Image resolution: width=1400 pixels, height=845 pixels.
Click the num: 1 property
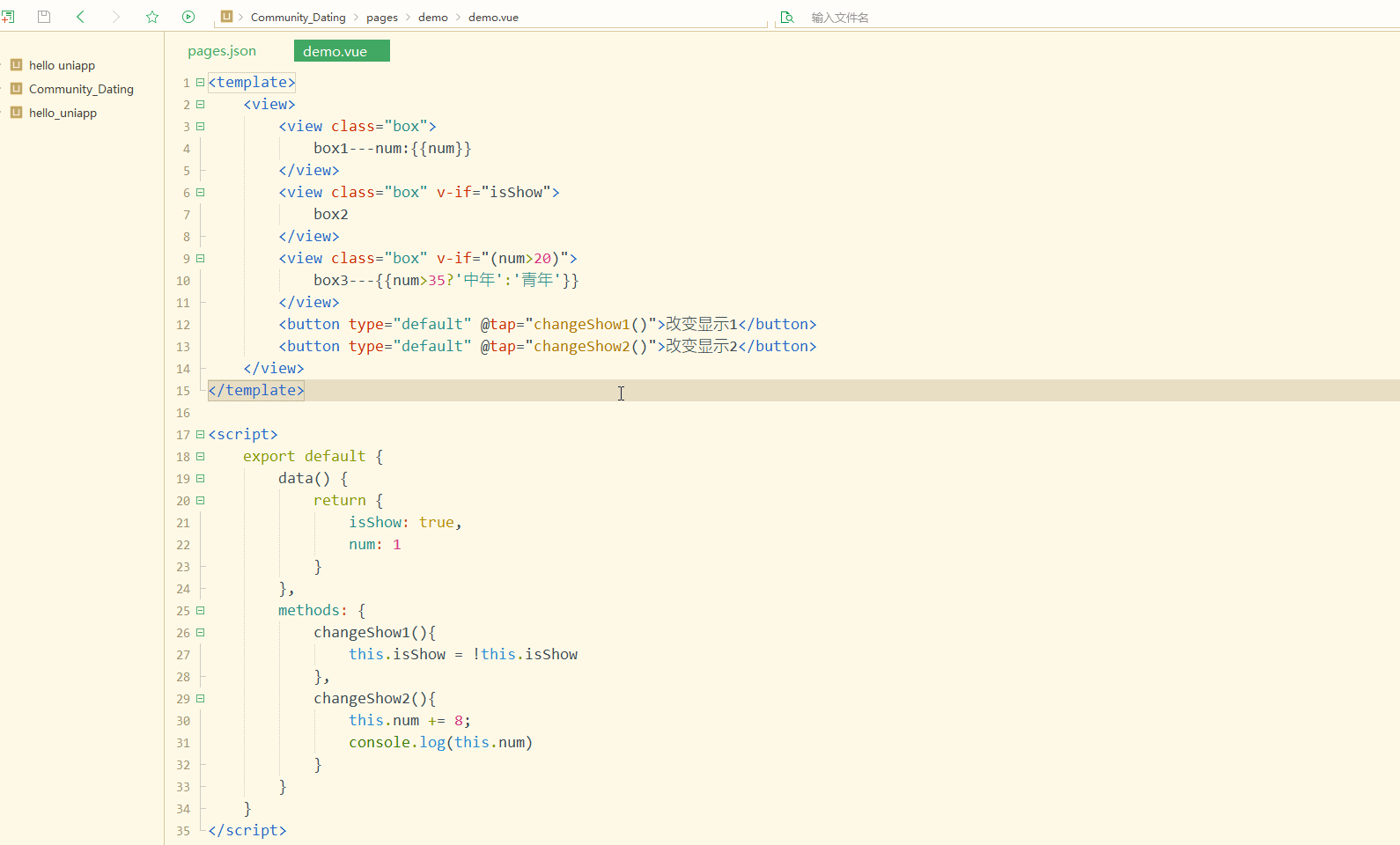(x=375, y=544)
